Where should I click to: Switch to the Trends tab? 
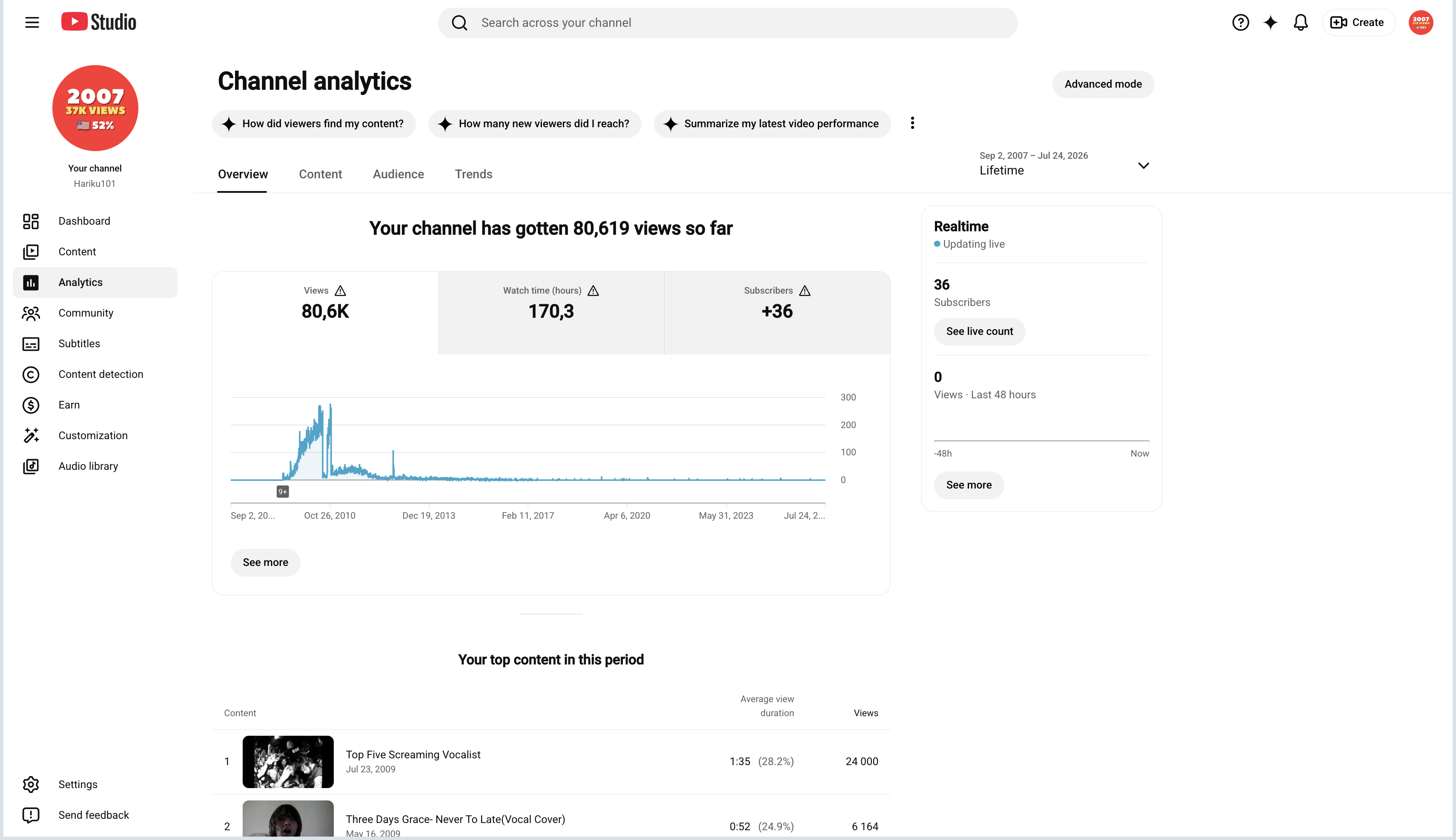coord(473,174)
